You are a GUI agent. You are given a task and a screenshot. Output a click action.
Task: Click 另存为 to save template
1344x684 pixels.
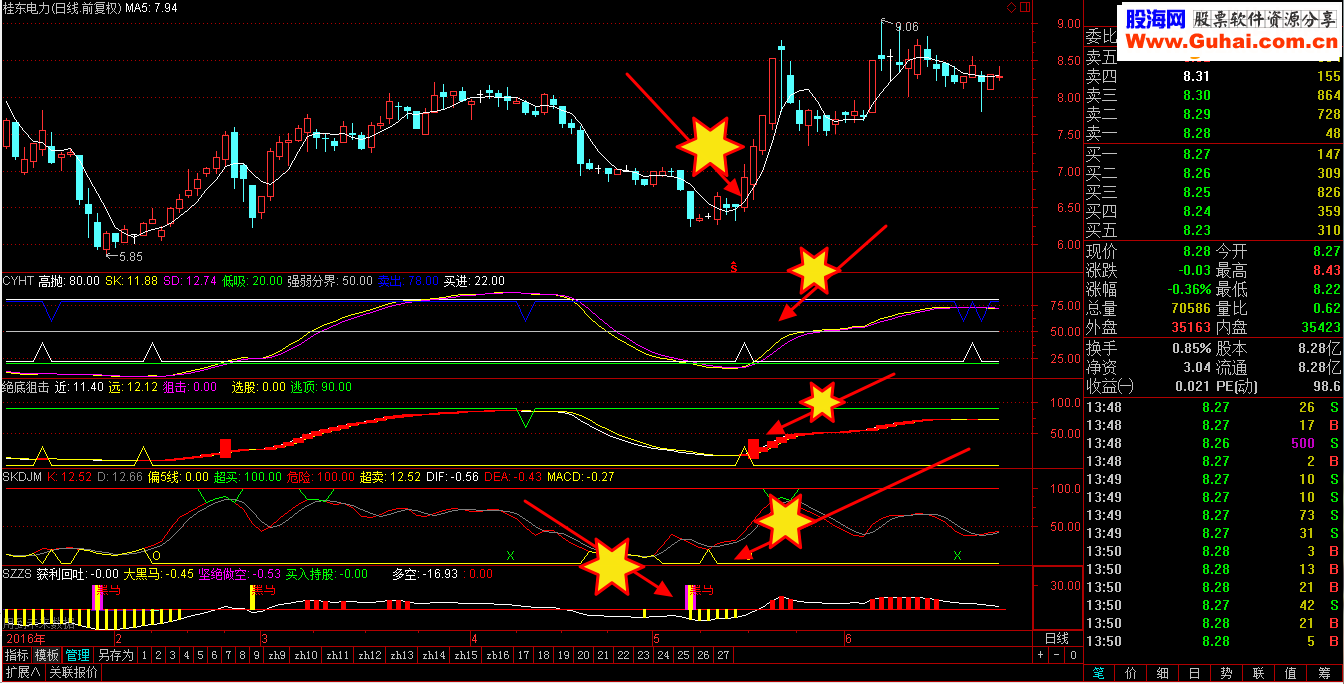[115, 655]
